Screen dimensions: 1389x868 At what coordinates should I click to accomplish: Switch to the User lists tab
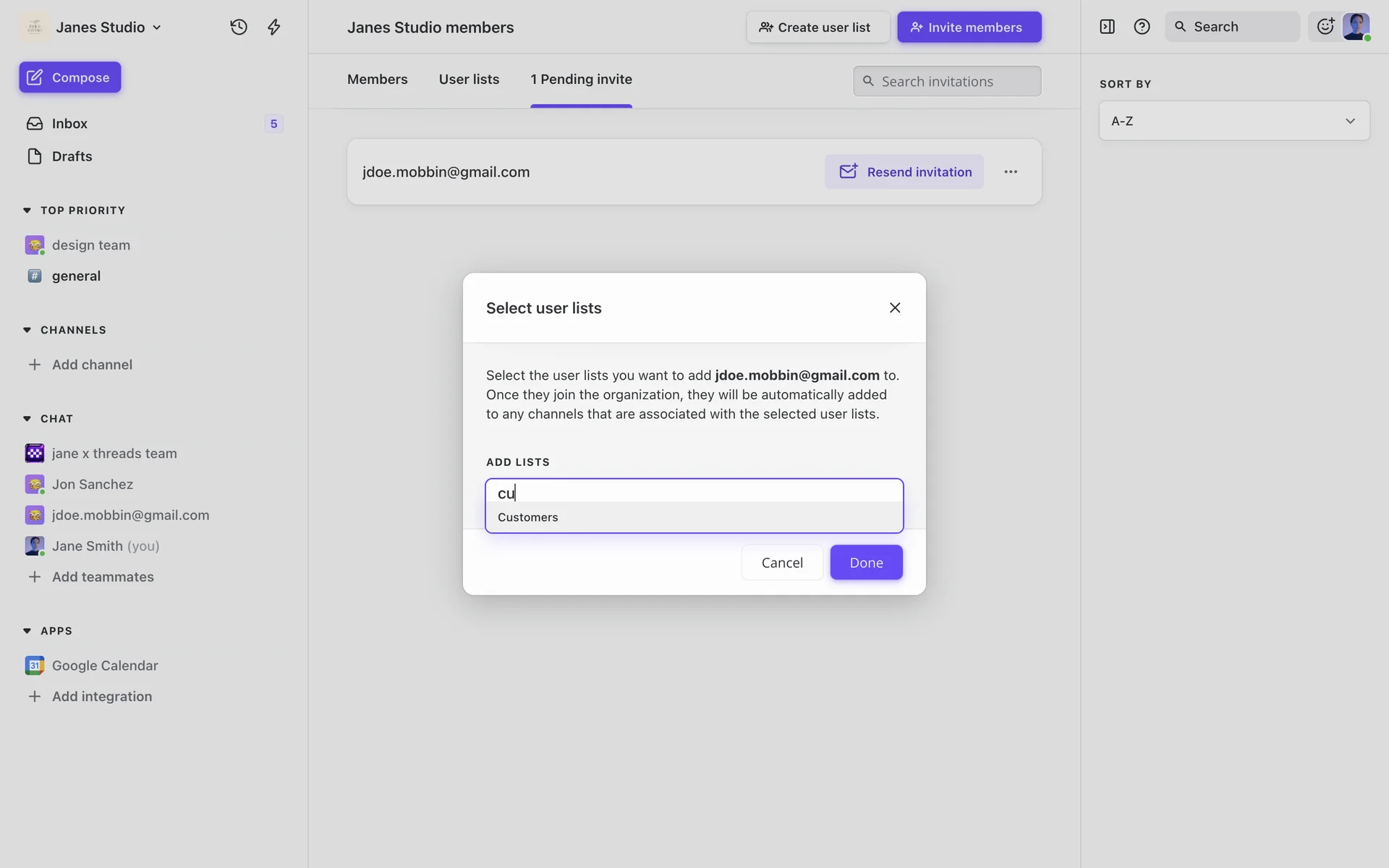(x=469, y=80)
